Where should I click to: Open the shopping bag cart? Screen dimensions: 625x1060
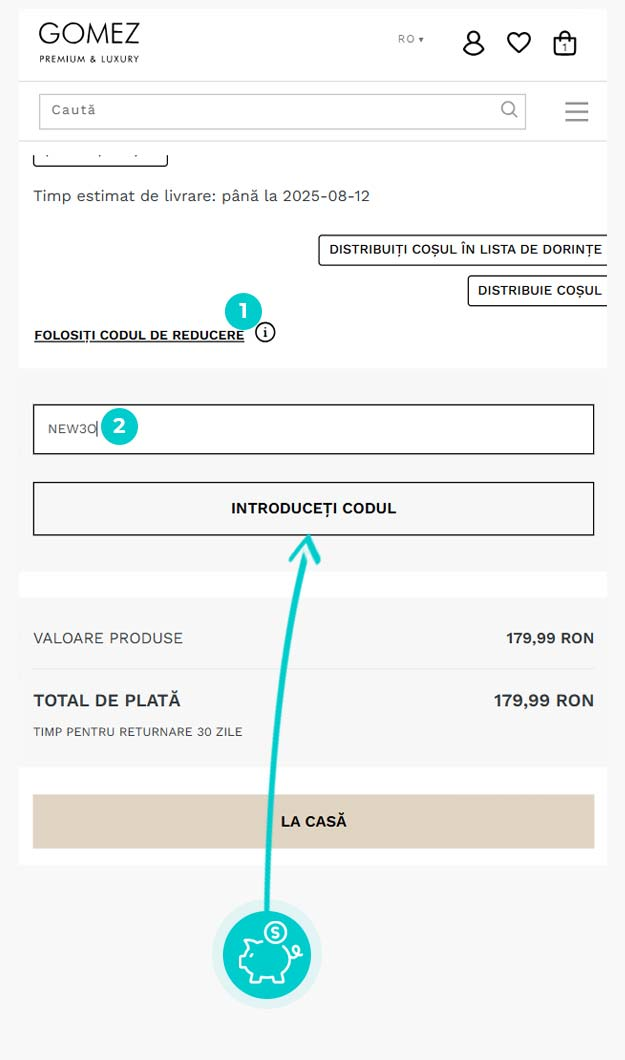pyautogui.click(x=565, y=43)
